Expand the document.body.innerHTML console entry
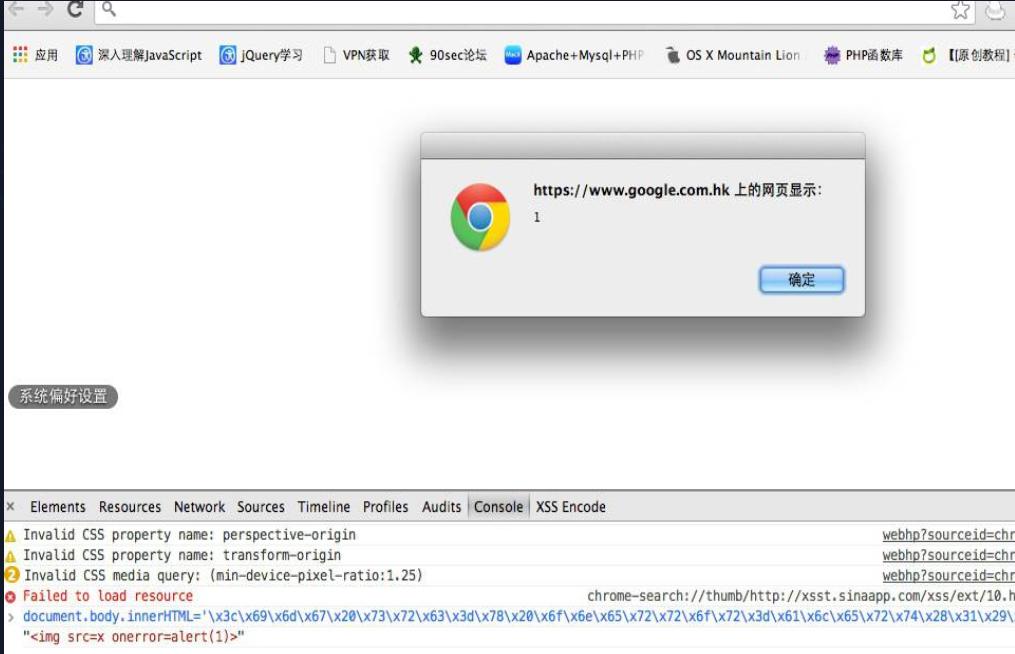The width and height of the screenshot is (1015, 654). pyautogui.click(x=10, y=616)
